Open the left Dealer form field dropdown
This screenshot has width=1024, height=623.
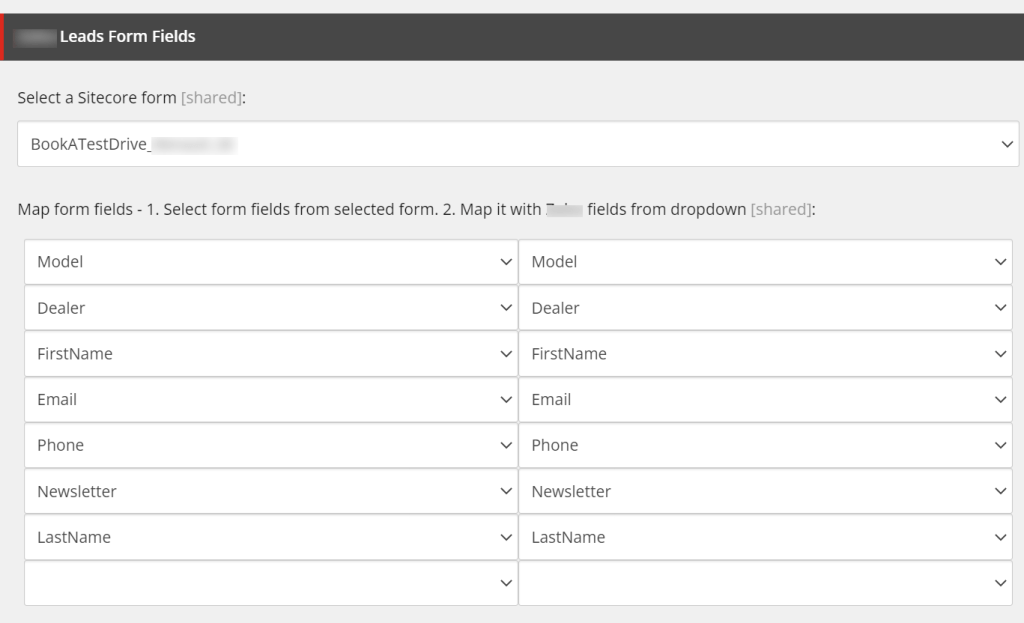point(271,308)
